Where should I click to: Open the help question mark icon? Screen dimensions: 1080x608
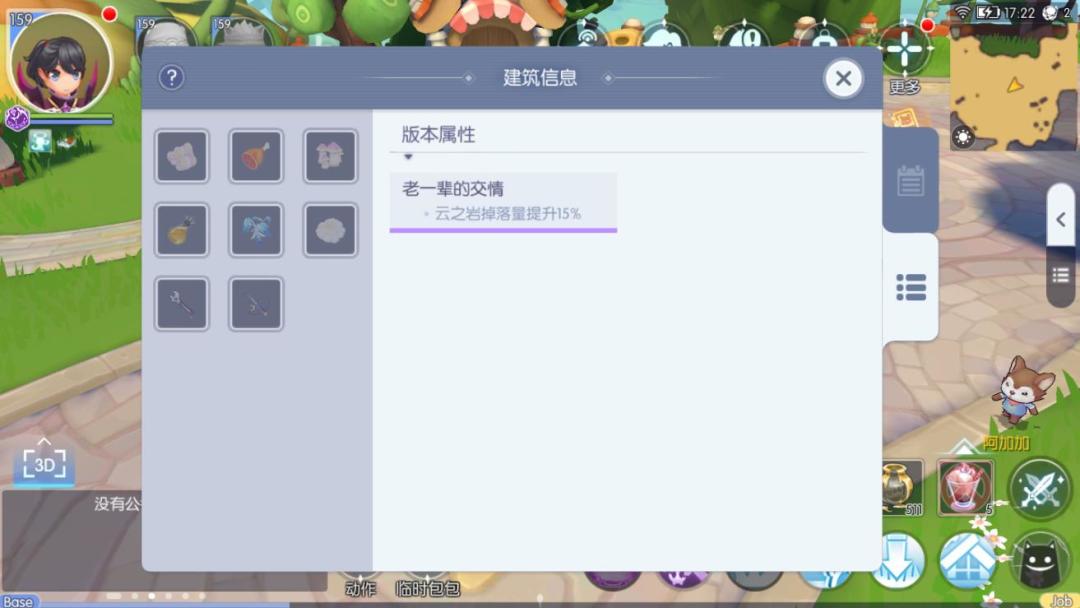tap(172, 78)
